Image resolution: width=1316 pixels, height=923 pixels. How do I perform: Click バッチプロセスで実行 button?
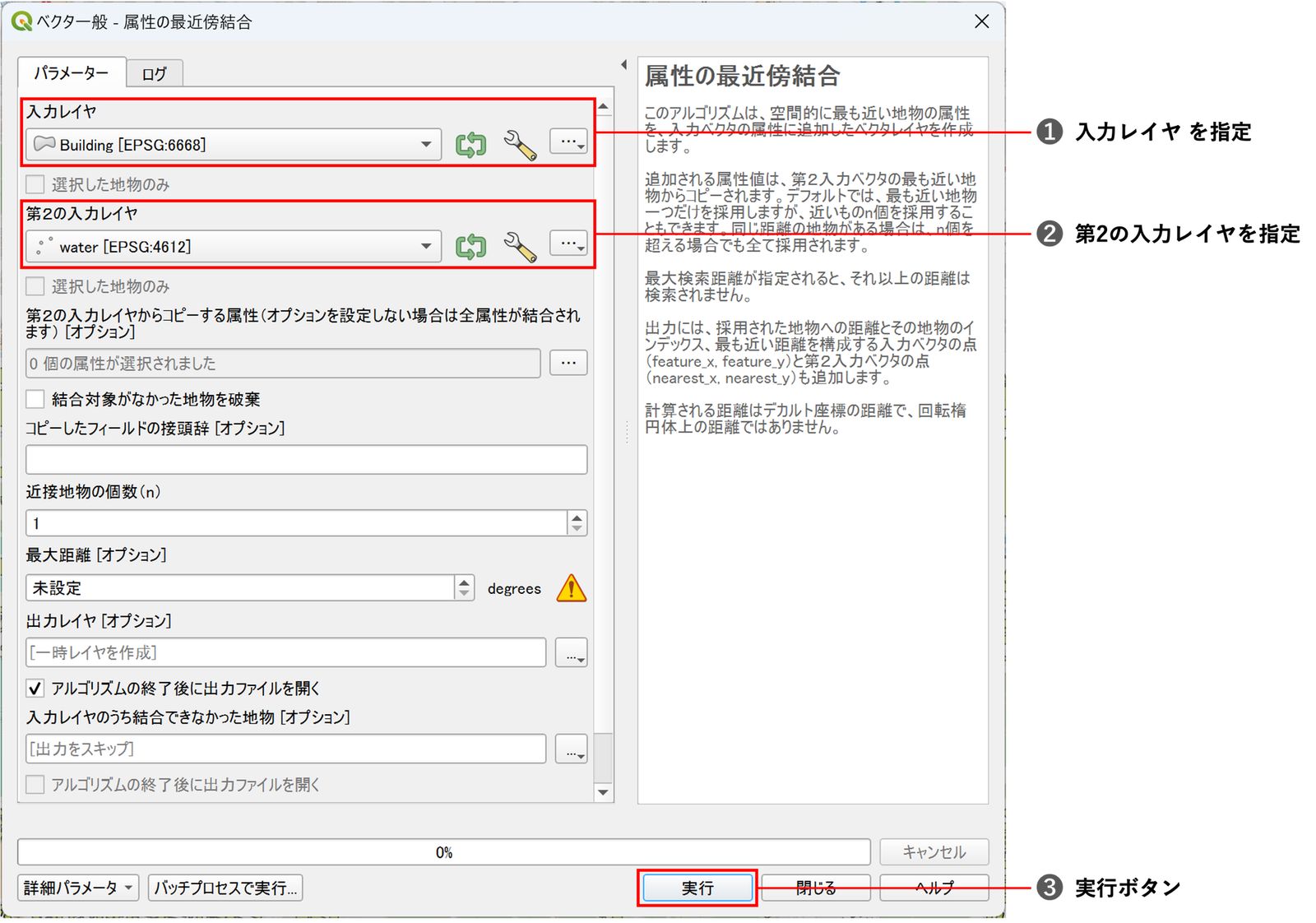(x=225, y=888)
